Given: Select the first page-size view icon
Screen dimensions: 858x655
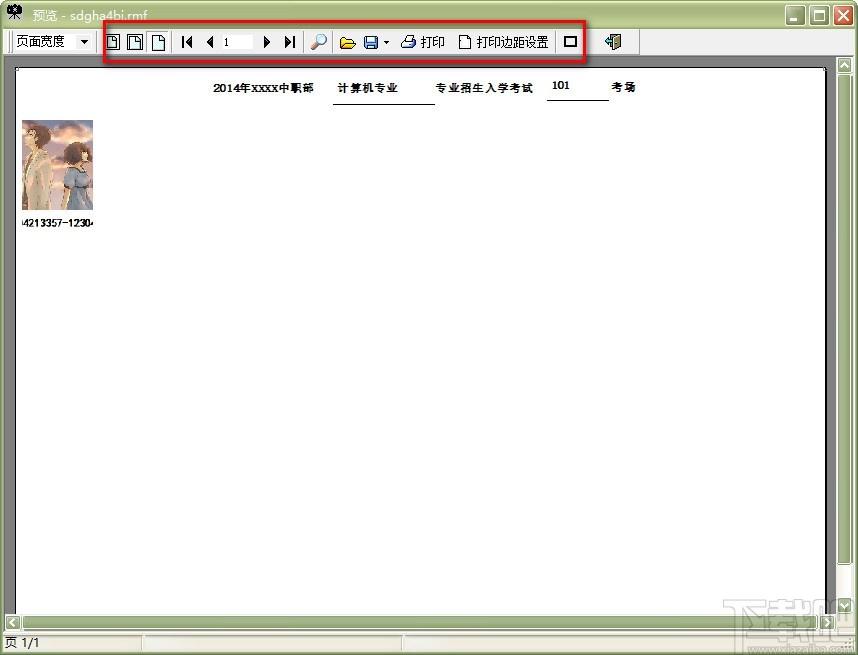Looking at the screenshot, I should tap(113, 42).
